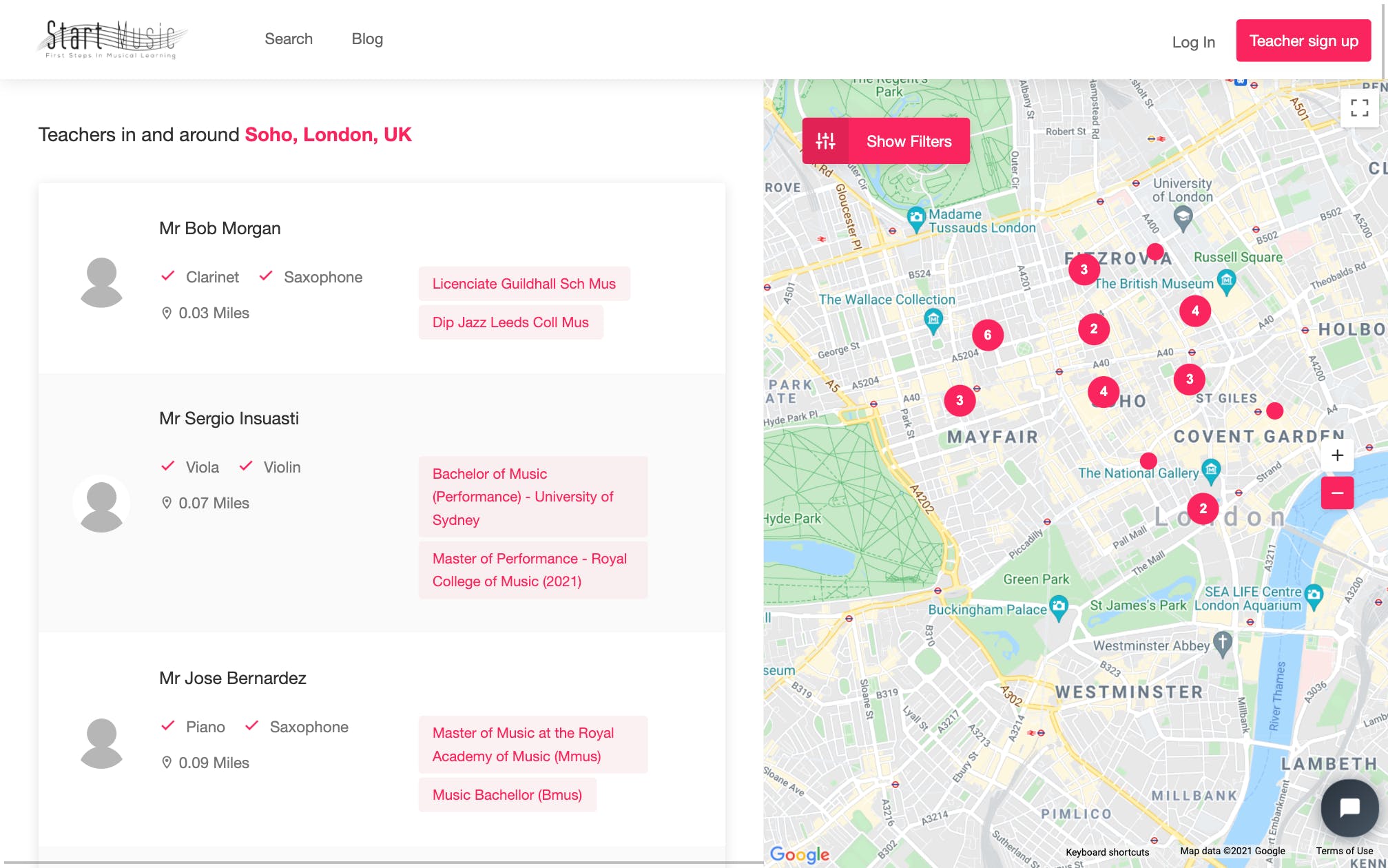The height and width of the screenshot is (868, 1388).
Task: Zoom in on the map
Action: click(x=1337, y=455)
